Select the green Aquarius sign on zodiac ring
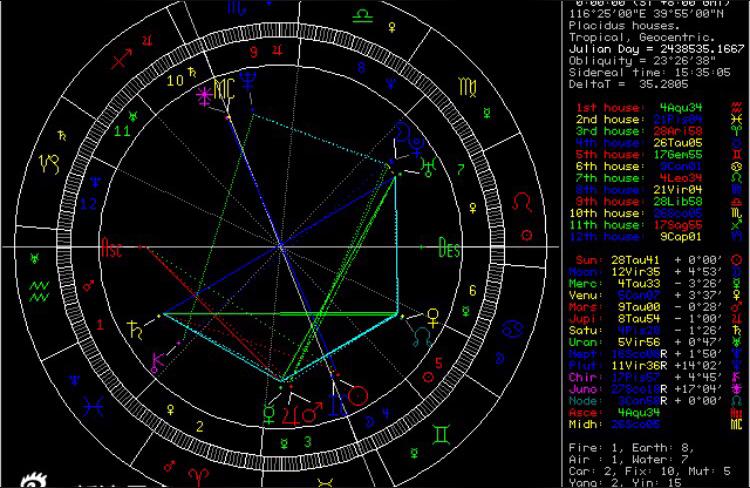Viewport: 750px width, 488px height. point(39,290)
